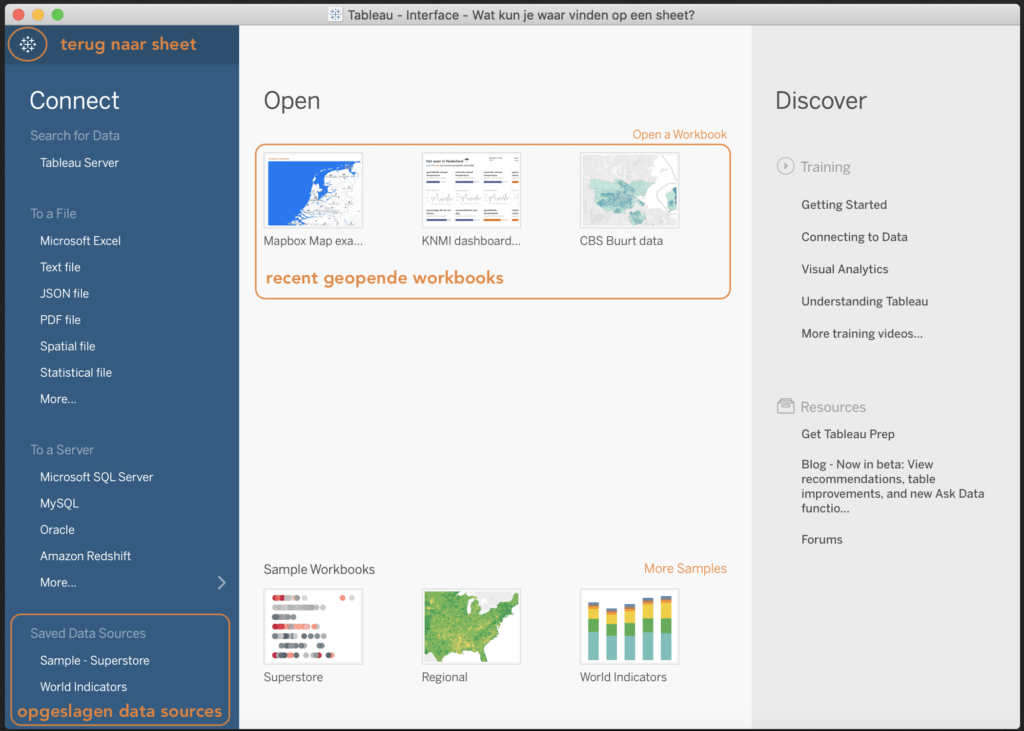Expand the server list chevron arrow
Viewport: 1024px width, 731px height.
(221, 582)
